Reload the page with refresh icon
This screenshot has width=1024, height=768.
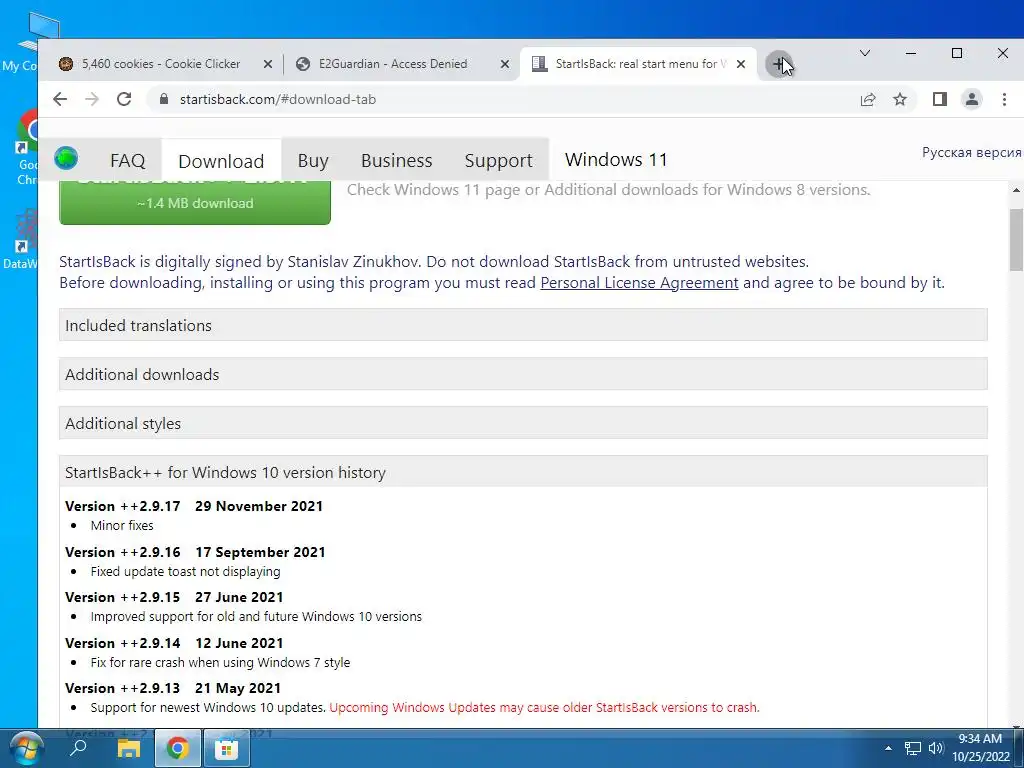pos(124,99)
